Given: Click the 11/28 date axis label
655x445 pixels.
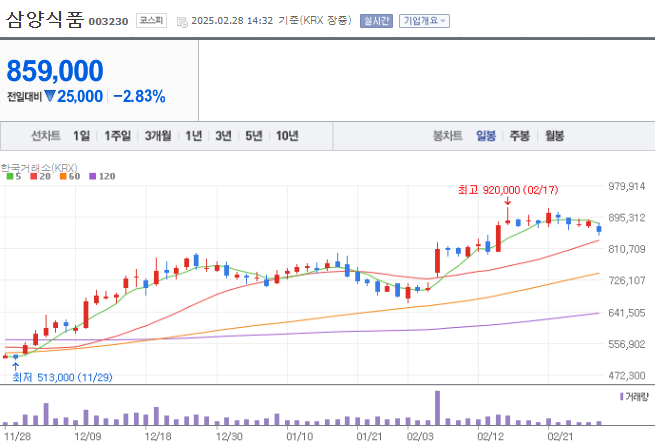Looking at the screenshot, I should (x=17, y=437).
